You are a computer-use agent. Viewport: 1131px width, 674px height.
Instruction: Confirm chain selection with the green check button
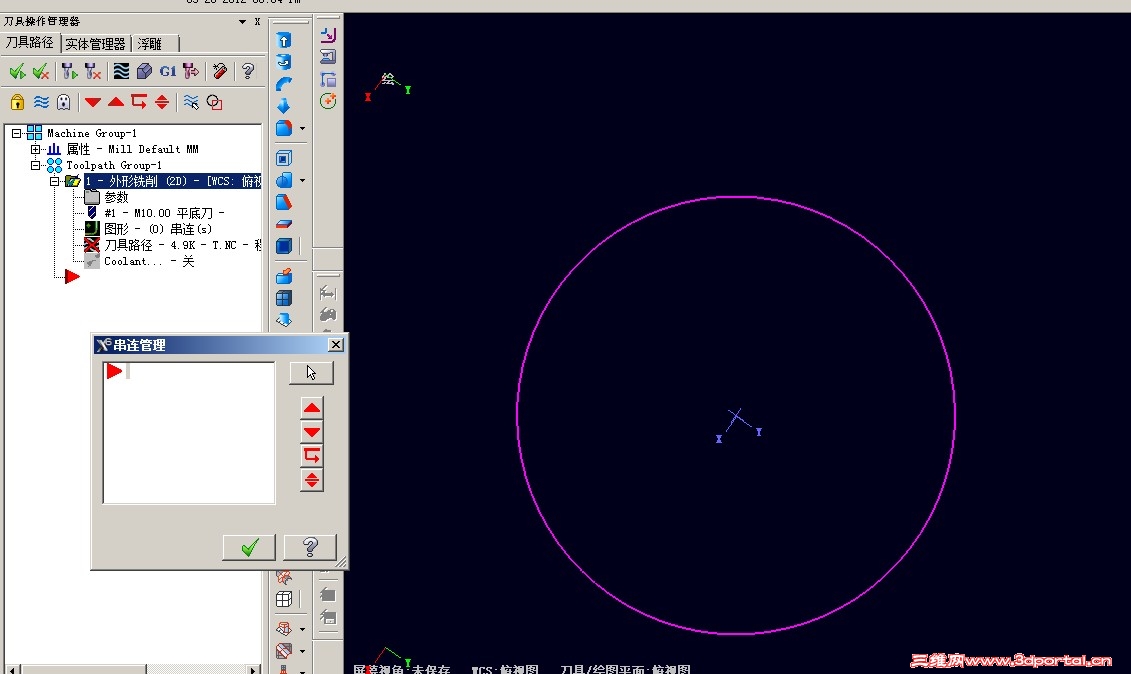(248, 547)
